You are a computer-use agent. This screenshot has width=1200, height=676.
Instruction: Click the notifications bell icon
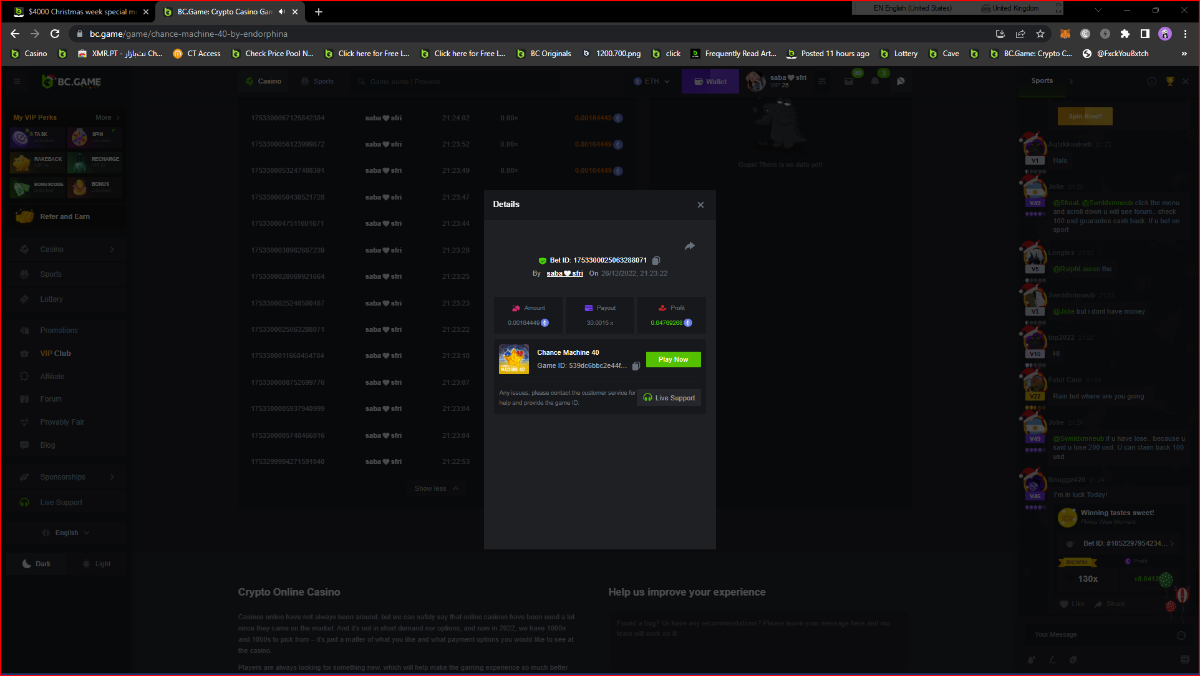874,81
